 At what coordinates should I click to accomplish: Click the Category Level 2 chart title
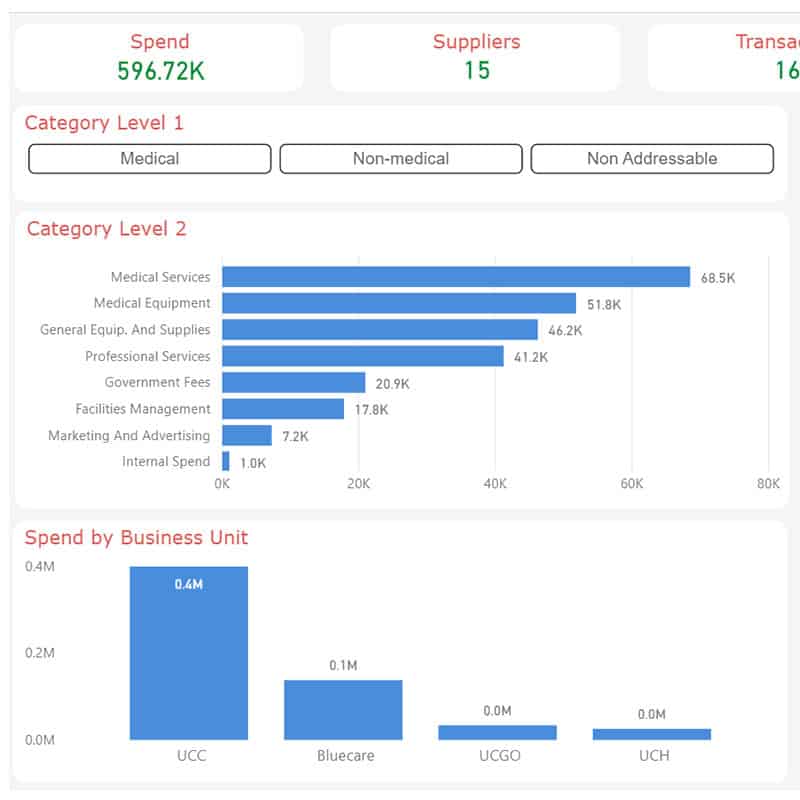point(106,229)
